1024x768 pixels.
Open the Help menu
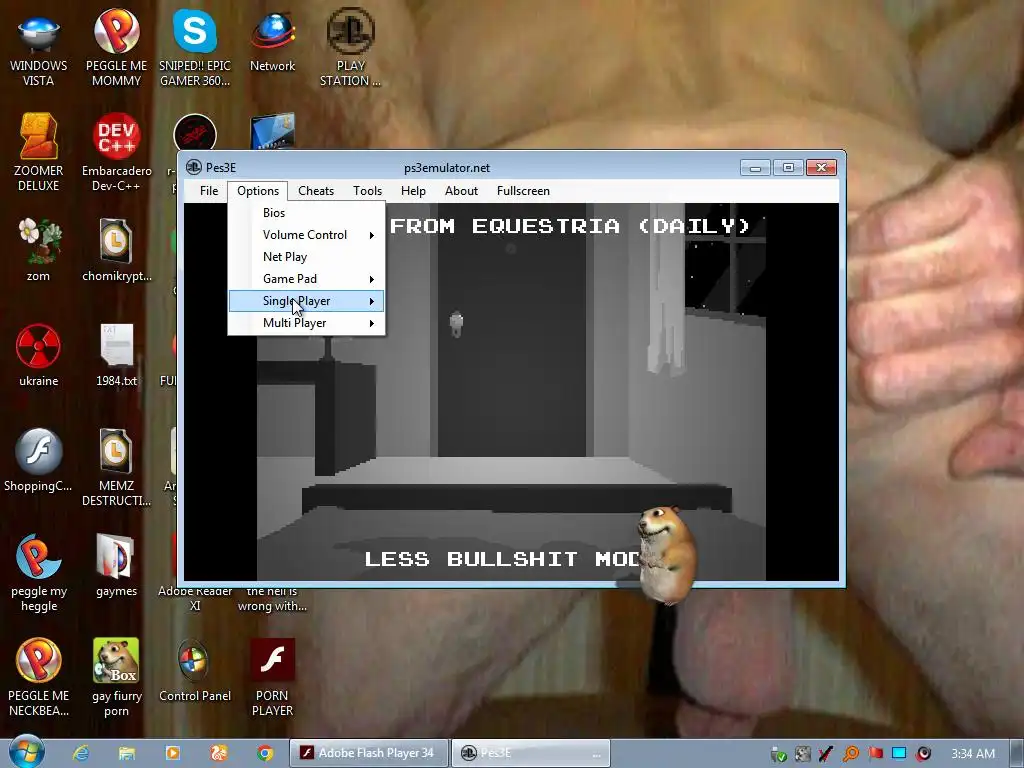(x=413, y=191)
